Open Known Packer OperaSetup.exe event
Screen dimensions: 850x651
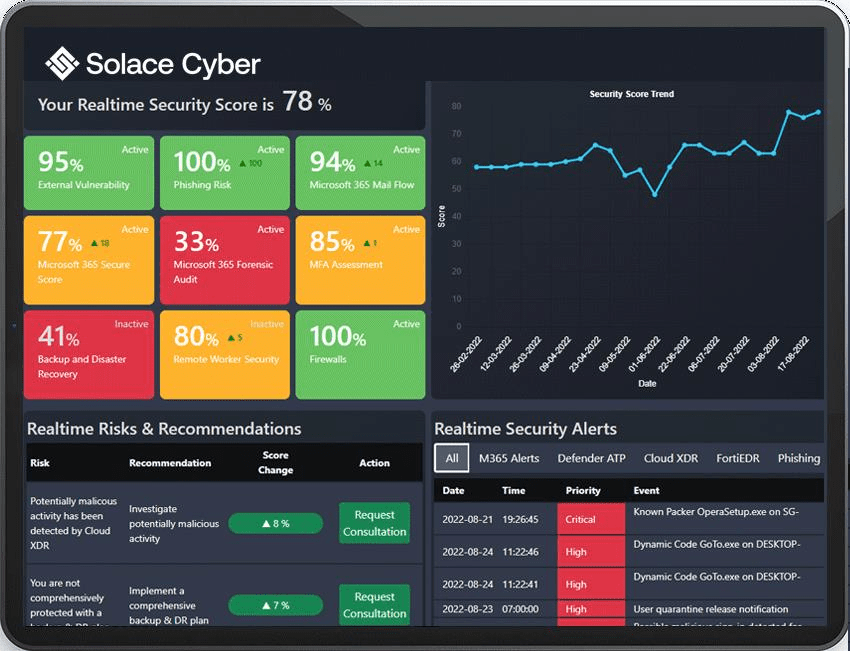coord(716,511)
